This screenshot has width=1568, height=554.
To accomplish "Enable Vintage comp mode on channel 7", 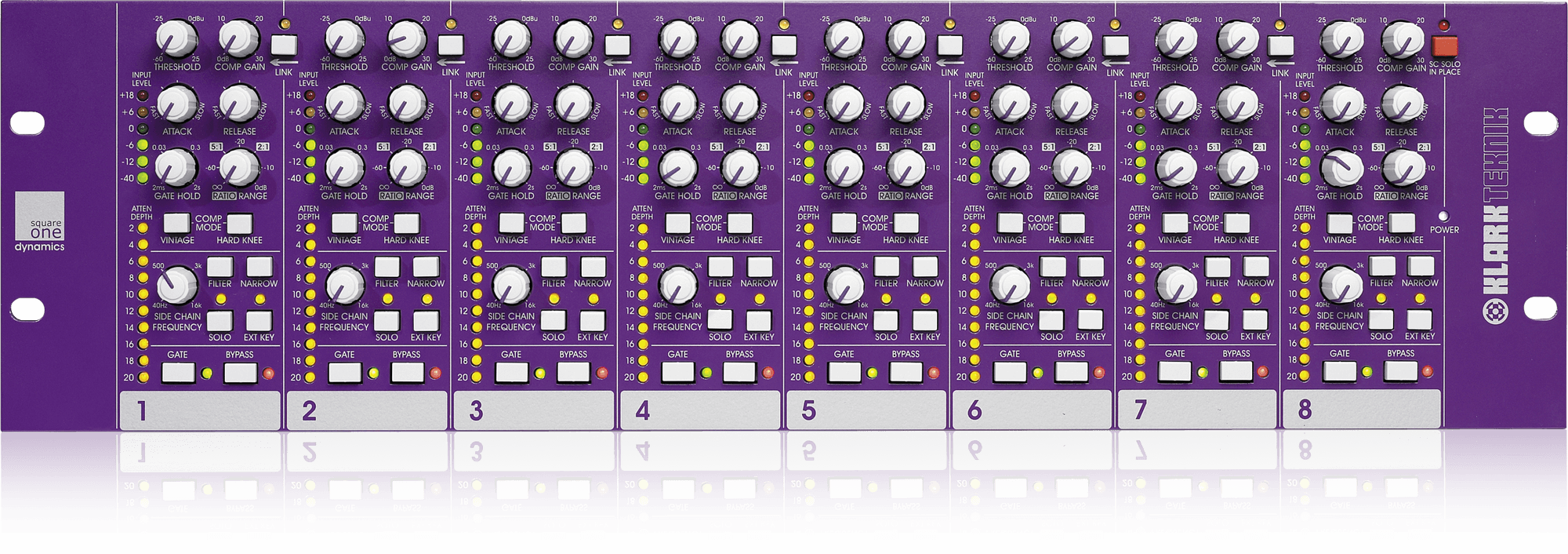I will [1174, 223].
